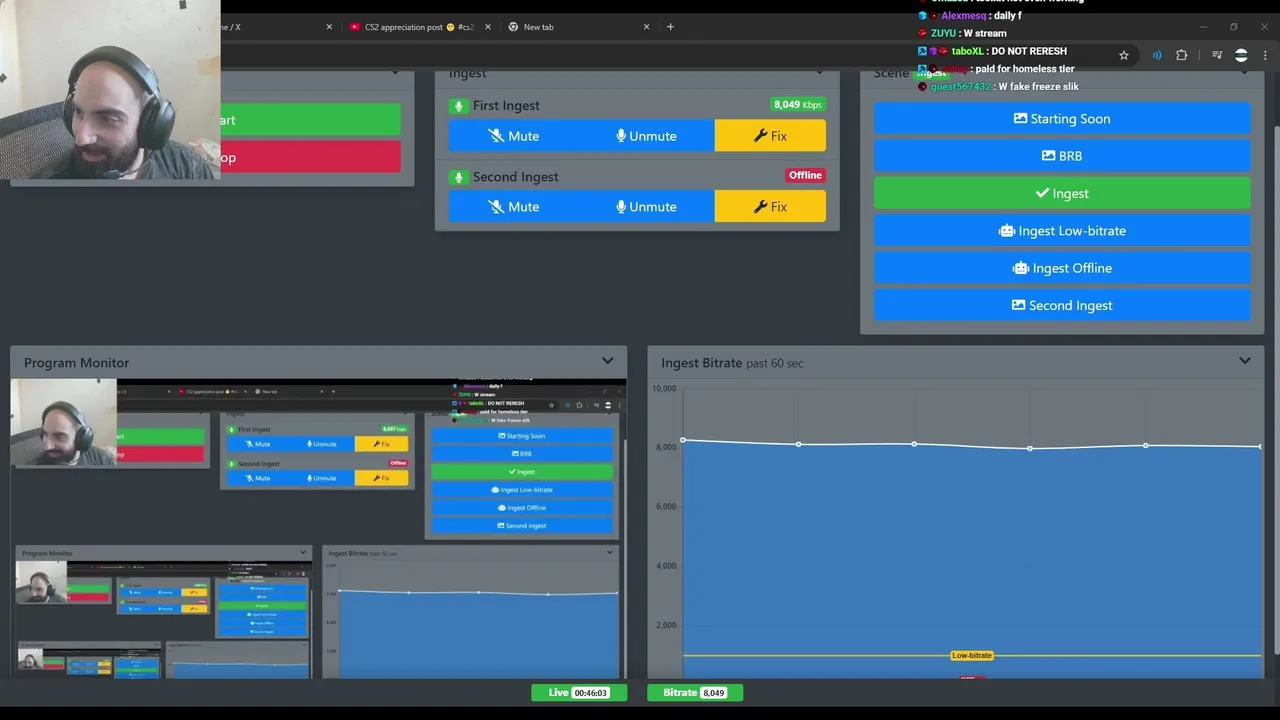Click the 4,000 y-axis label
Image resolution: width=1280 pixels, height=720 pixels.
666,566
